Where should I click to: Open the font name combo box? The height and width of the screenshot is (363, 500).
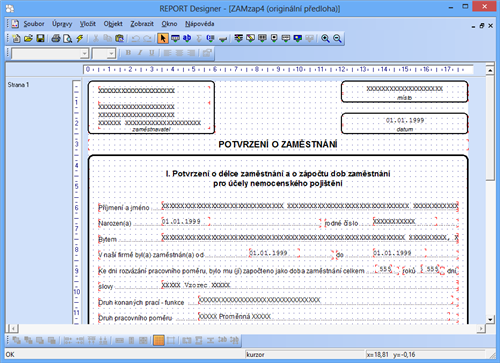click(x=50, y=53)
